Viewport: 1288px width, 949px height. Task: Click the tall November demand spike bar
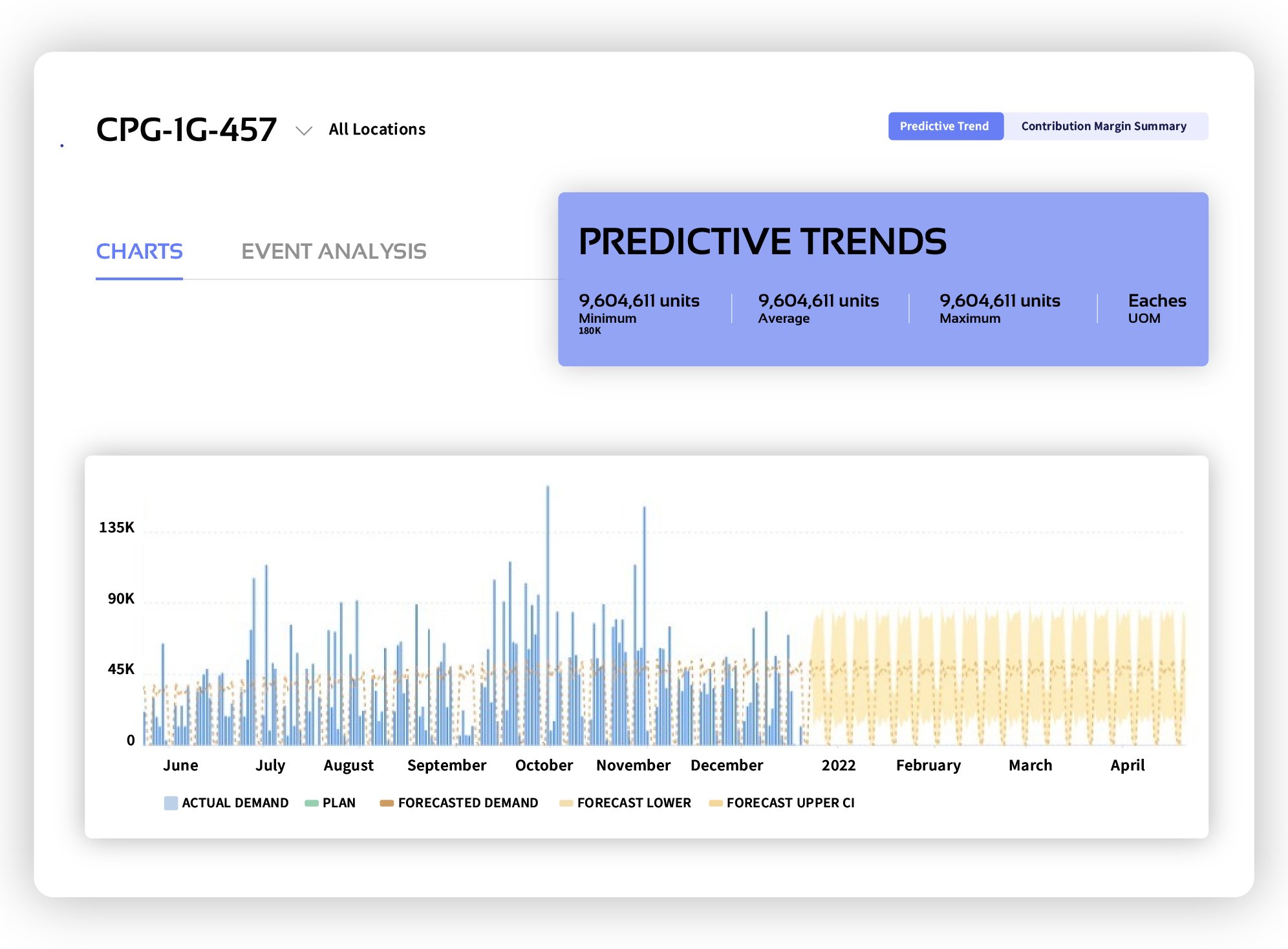[x=644, y=625]
